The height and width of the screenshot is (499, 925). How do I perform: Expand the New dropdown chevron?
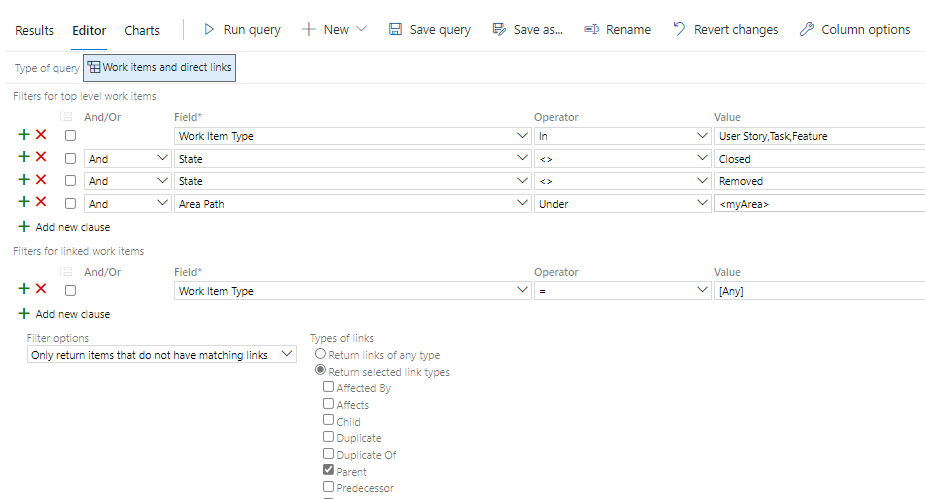tap(362, 29)
